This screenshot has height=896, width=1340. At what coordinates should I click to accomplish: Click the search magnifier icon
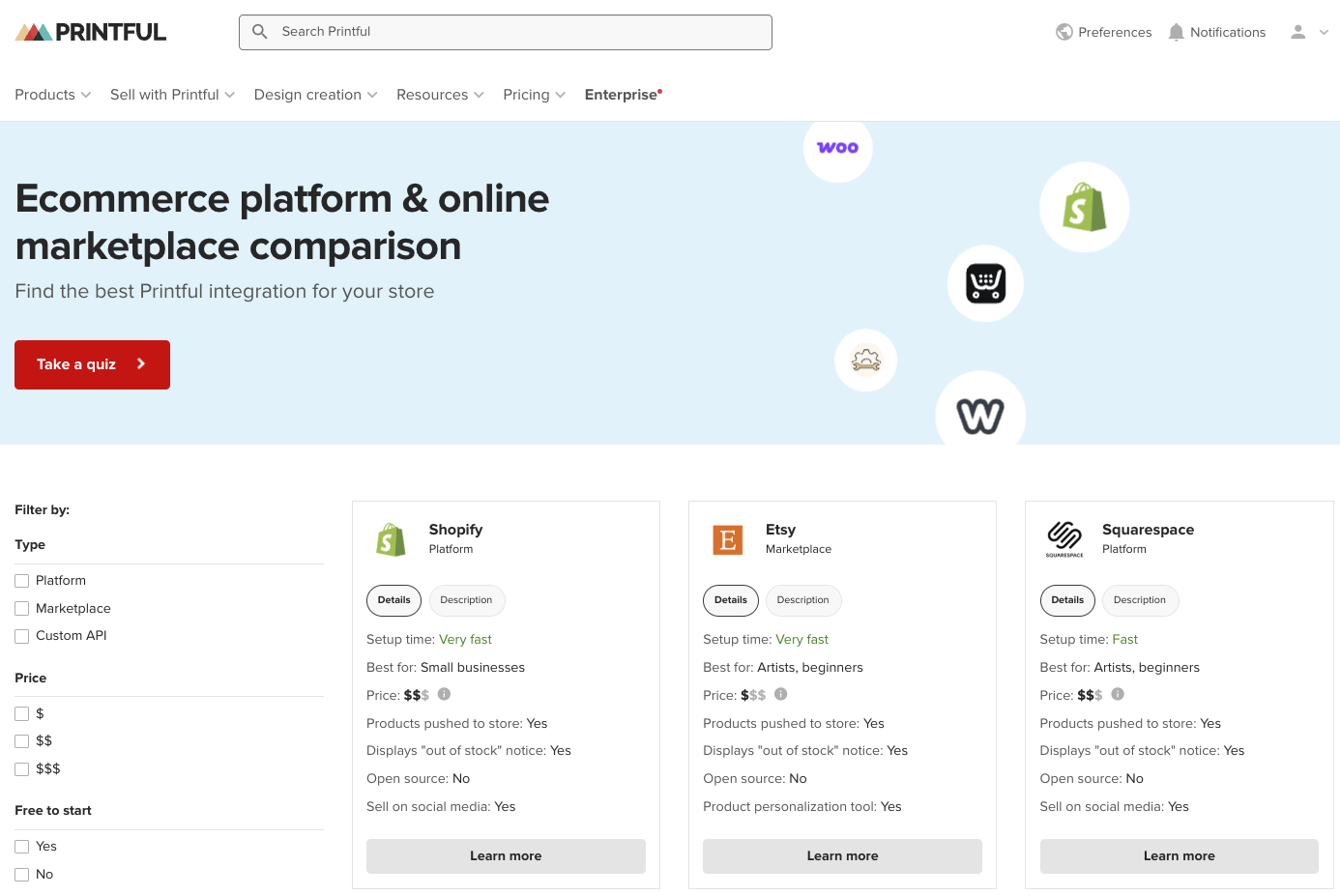[260, 32]
